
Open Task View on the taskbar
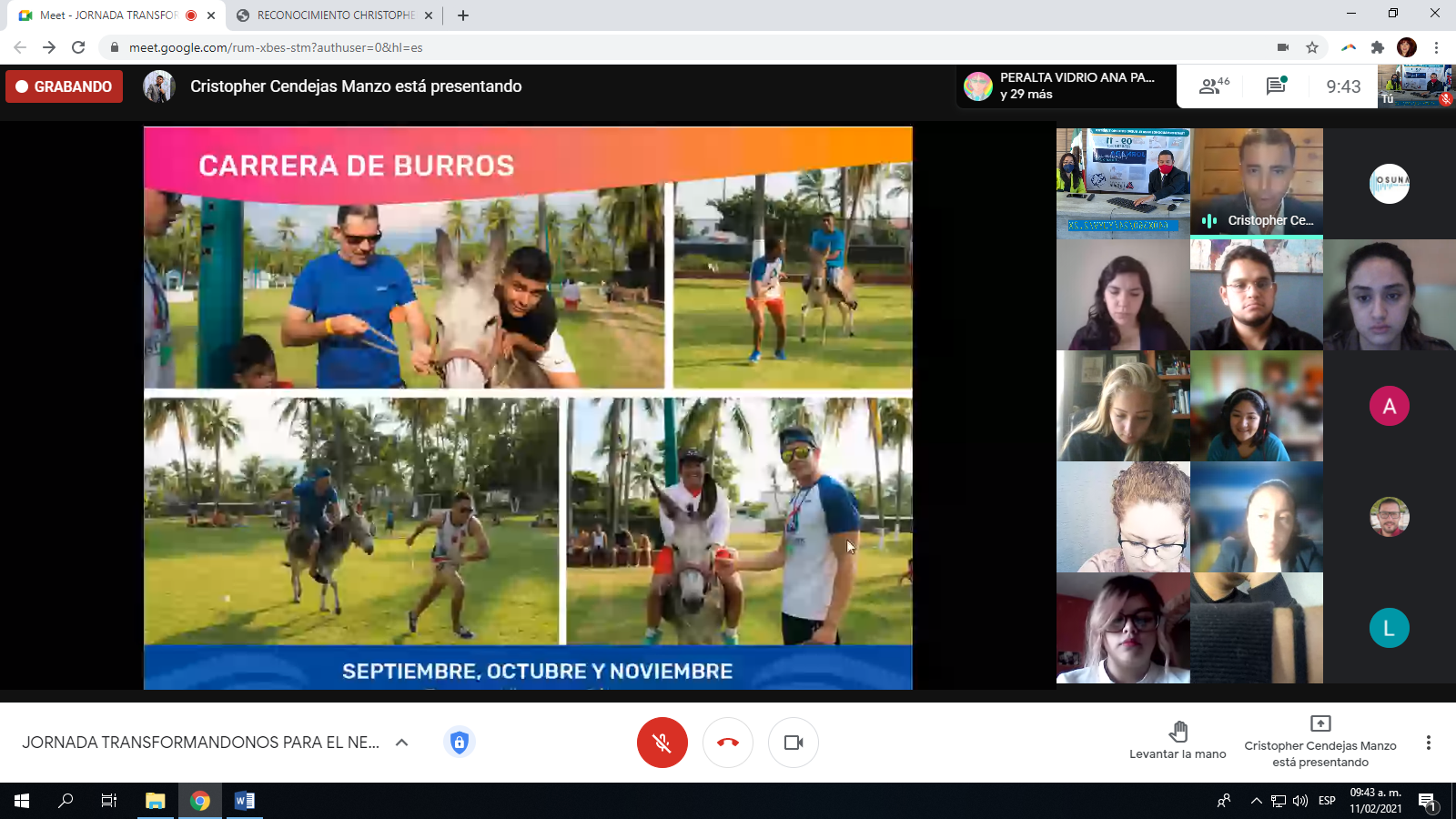point(109,801)
